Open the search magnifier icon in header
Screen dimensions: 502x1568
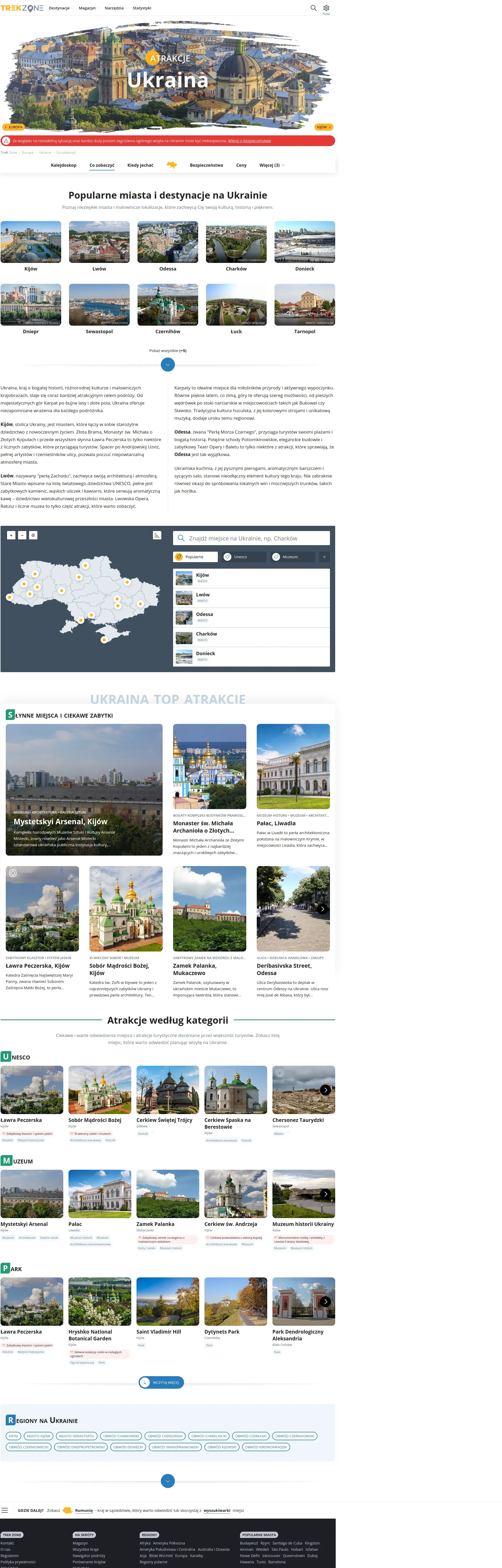[313, 8]
